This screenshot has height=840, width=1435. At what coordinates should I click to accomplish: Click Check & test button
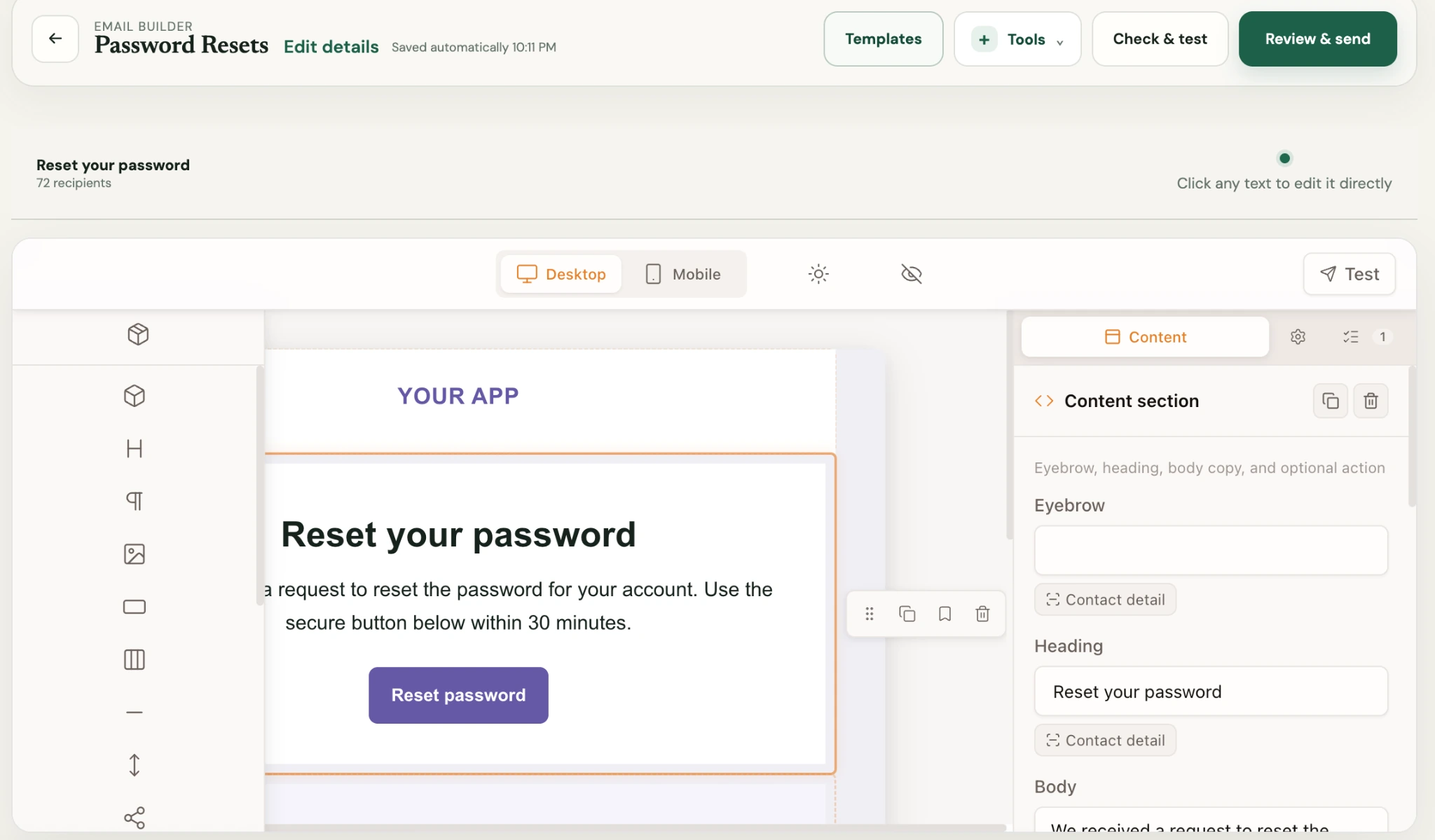pos(1160,39)
